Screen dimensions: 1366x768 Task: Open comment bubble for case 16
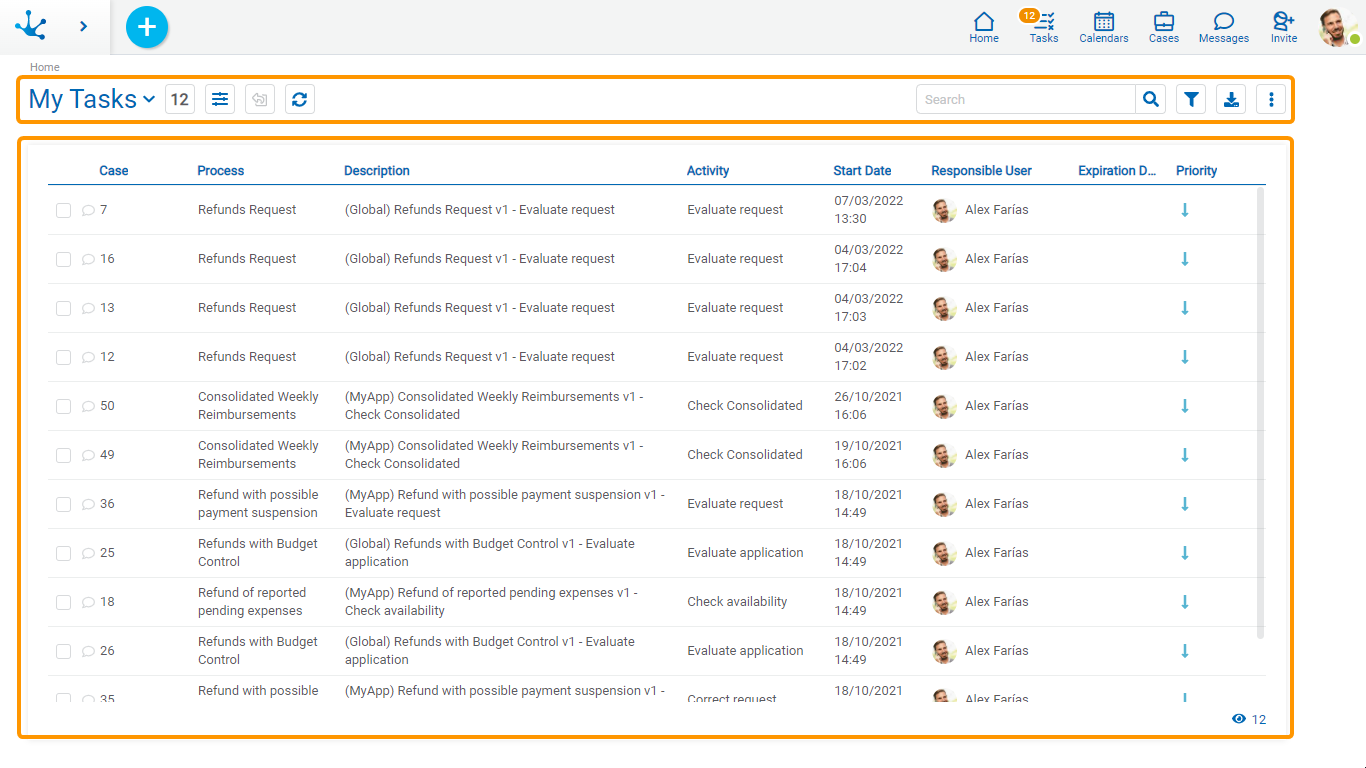click(88, 260)
